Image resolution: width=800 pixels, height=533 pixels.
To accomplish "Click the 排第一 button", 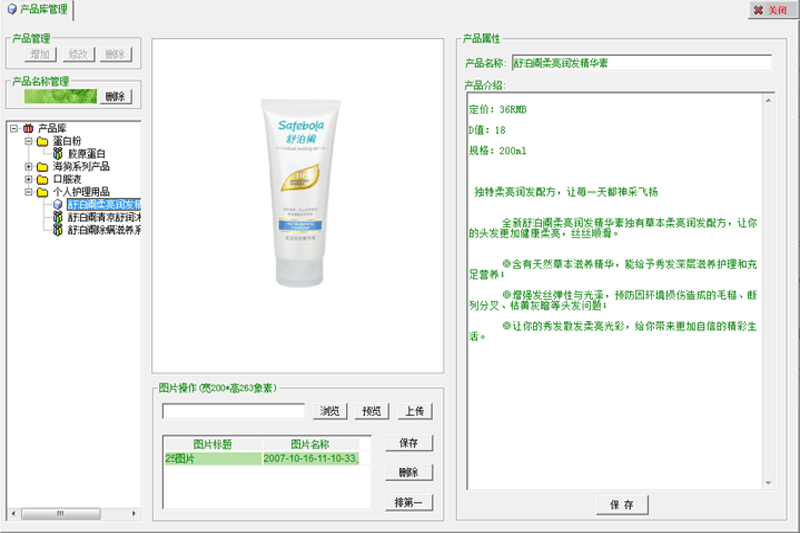I will [409, 503].
